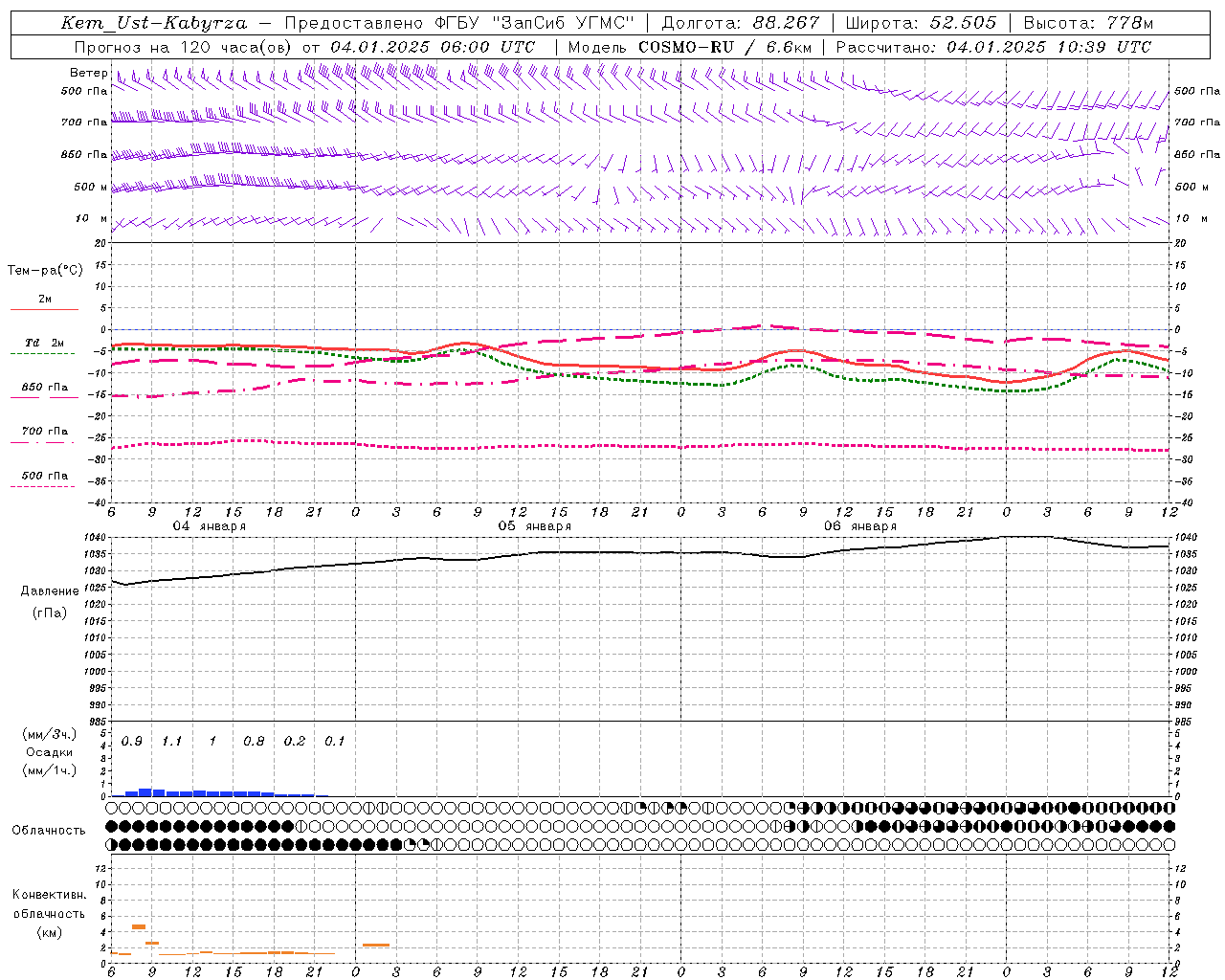Screen dimensions: 1225x980
Task: Click the 850 гПа temperature legend entry
Action: [45, 388]
